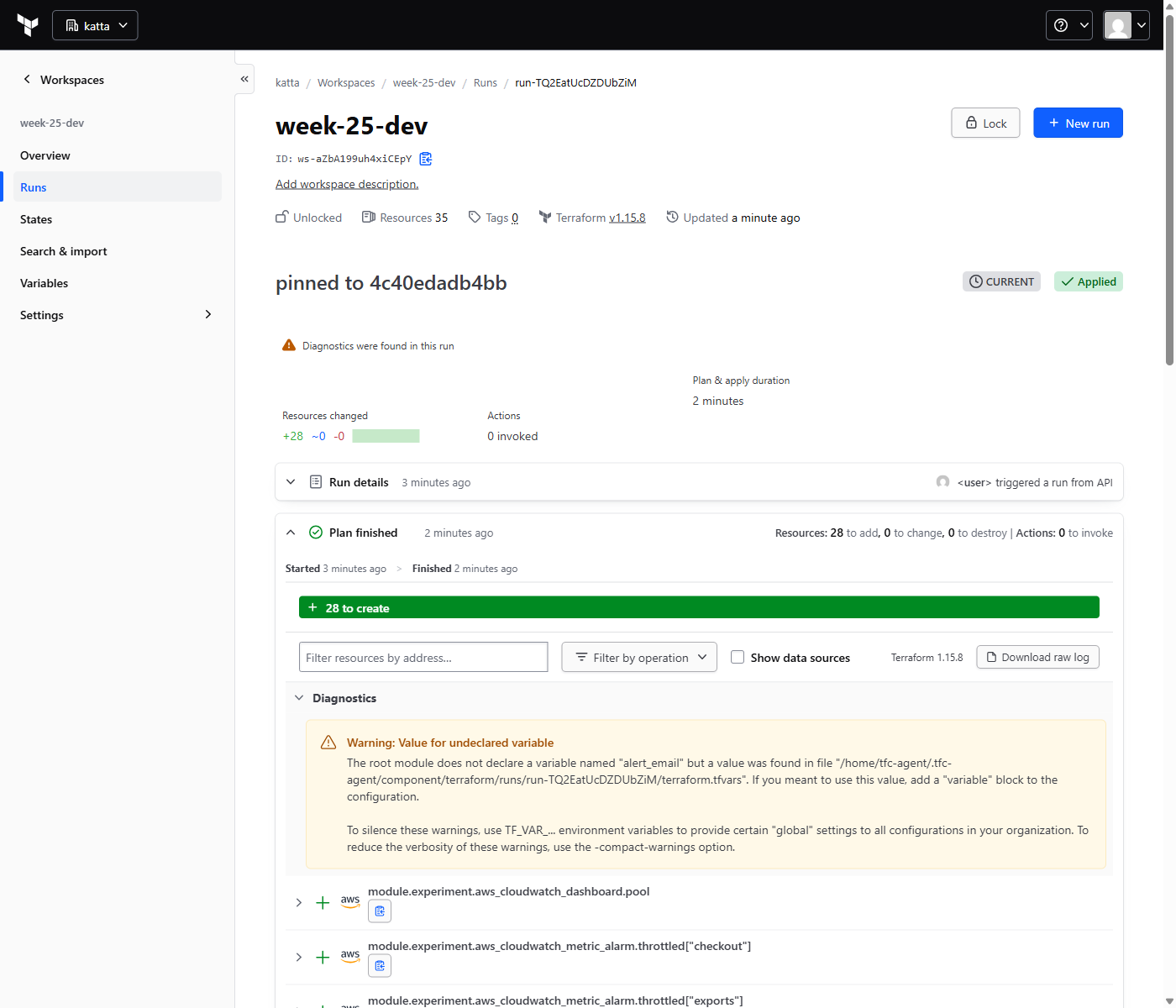The height and width of the screenshot is (1008, 1176).
Task: Click the Lock button
Action: [985, 123]
